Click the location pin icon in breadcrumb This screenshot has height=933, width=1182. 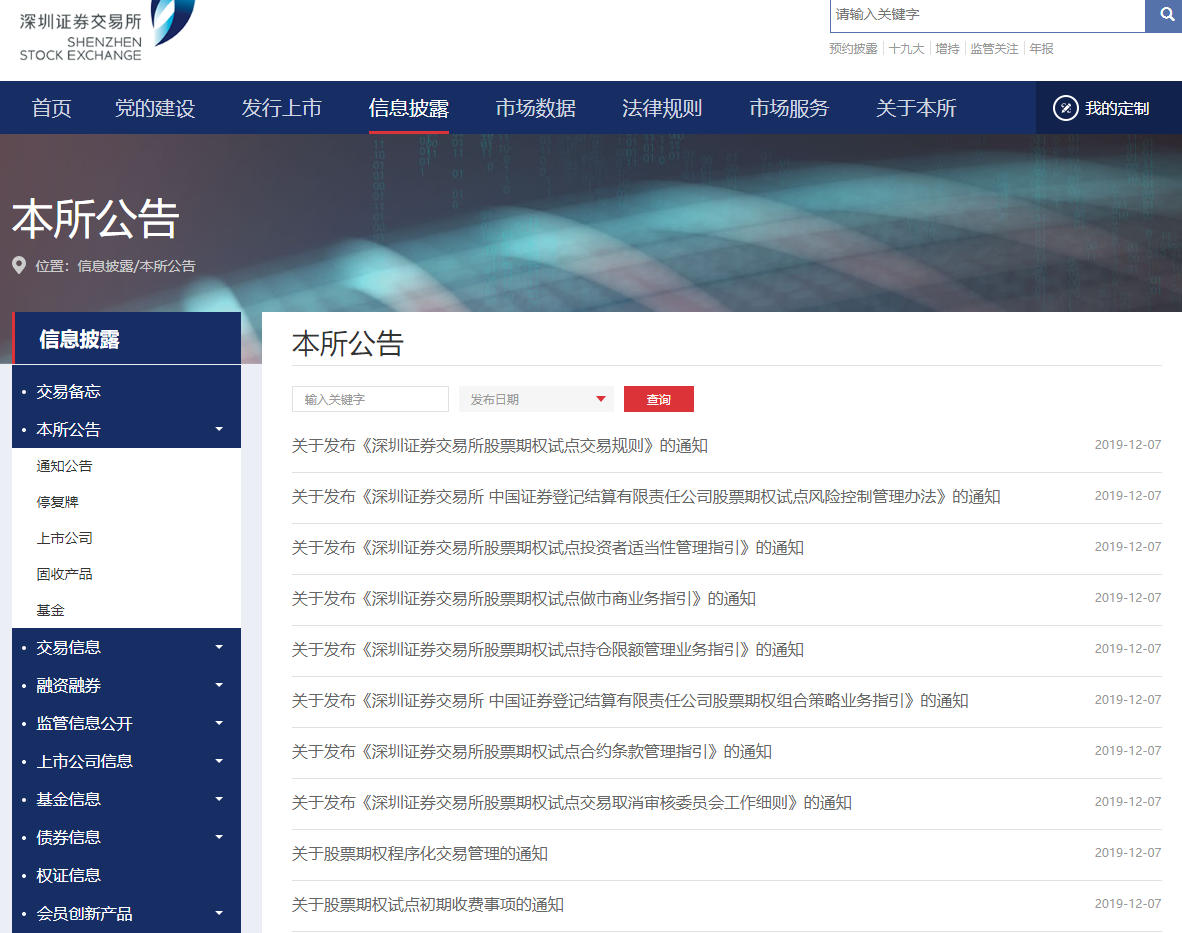coord(18,265)
